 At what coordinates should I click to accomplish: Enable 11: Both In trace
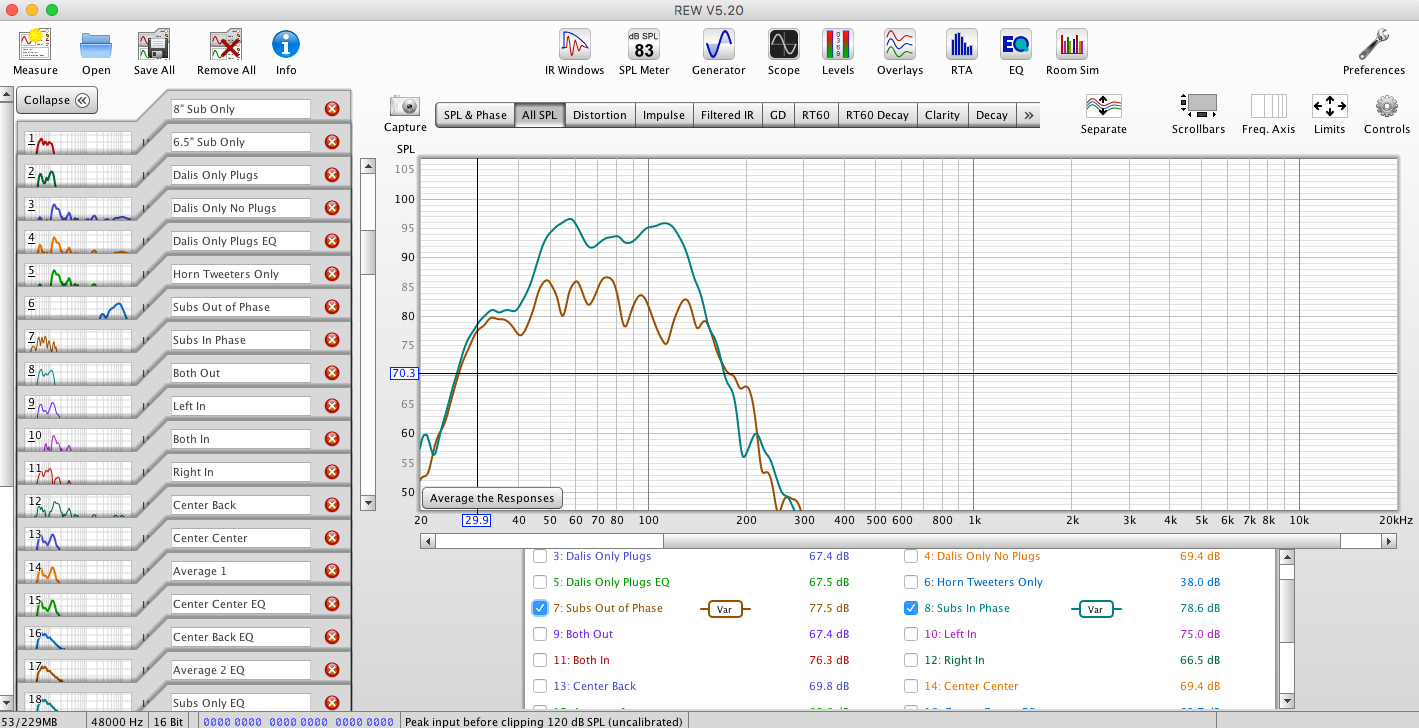(540, 660)
